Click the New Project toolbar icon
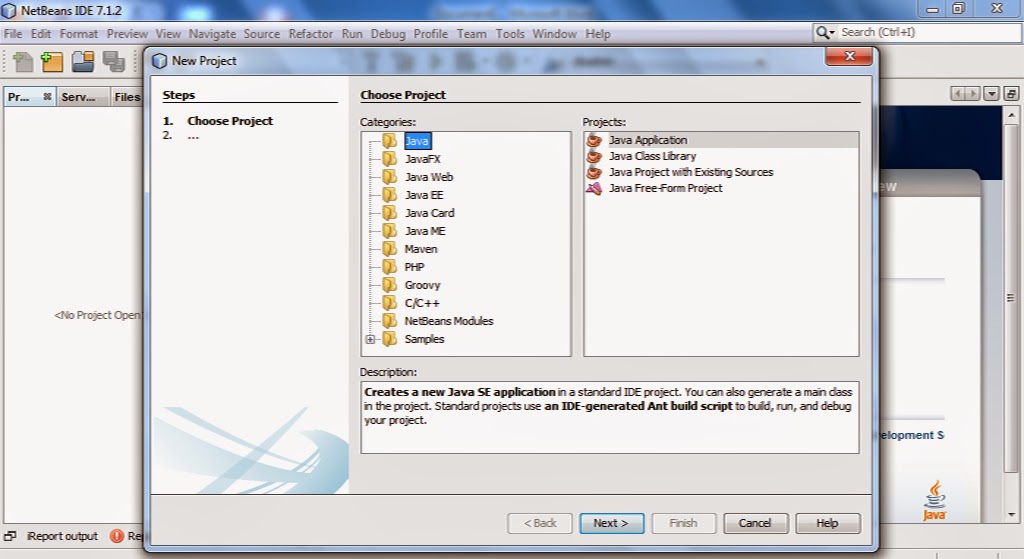The height and width of the screenshot is (559, 1024). 52,62
